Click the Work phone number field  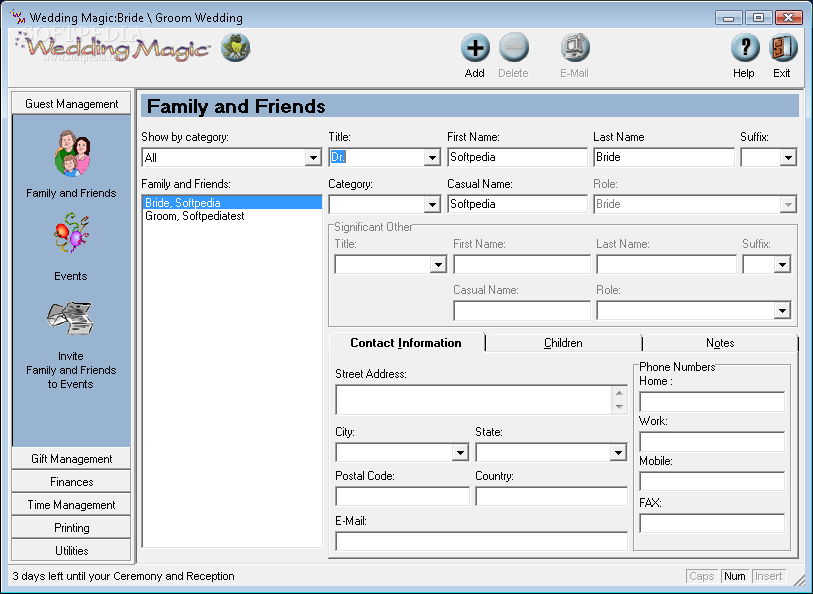point(712,442)
